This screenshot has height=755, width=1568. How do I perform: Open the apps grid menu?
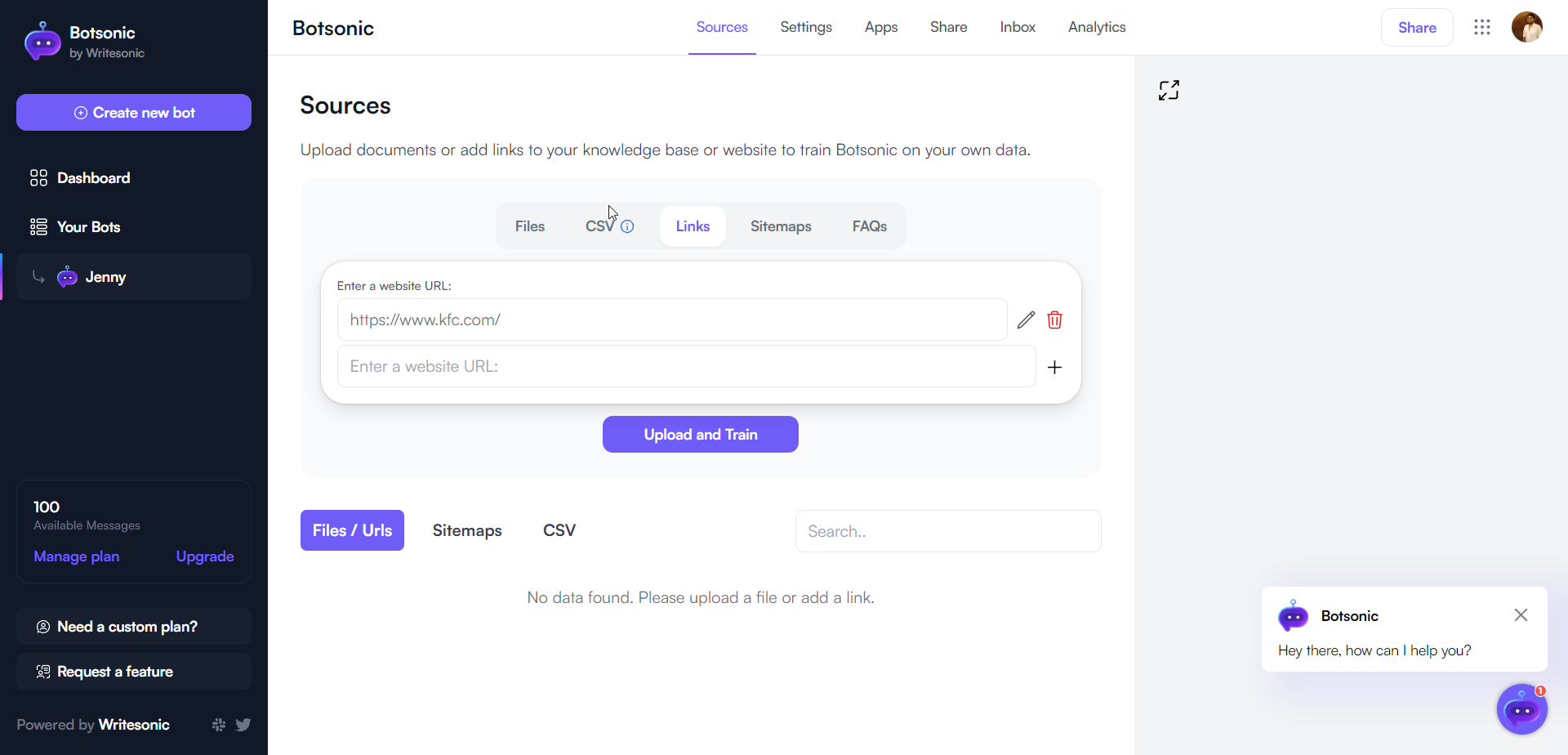pos(1481,27)
